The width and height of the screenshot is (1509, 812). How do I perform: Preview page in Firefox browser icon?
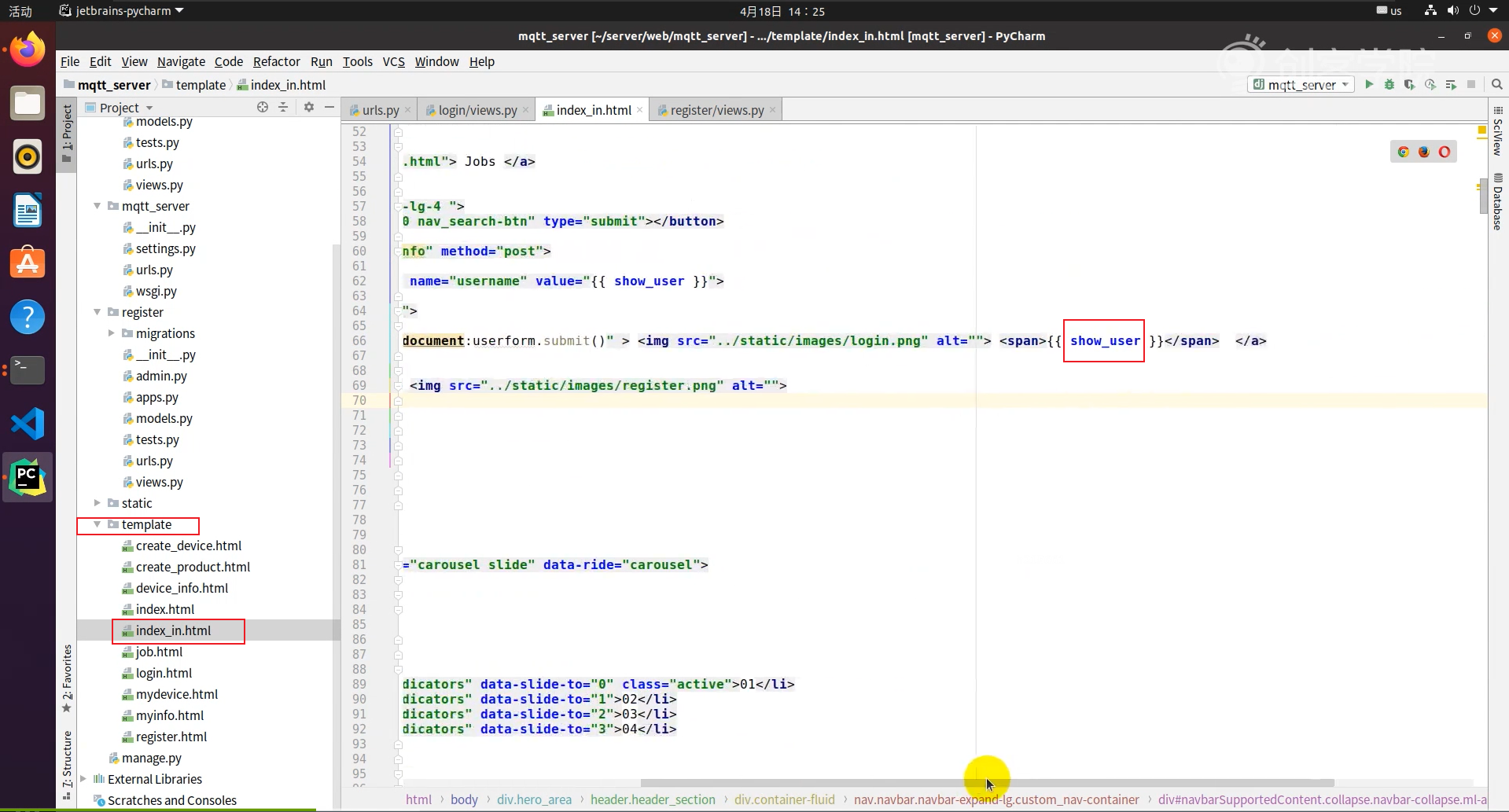coord(1424,152)
